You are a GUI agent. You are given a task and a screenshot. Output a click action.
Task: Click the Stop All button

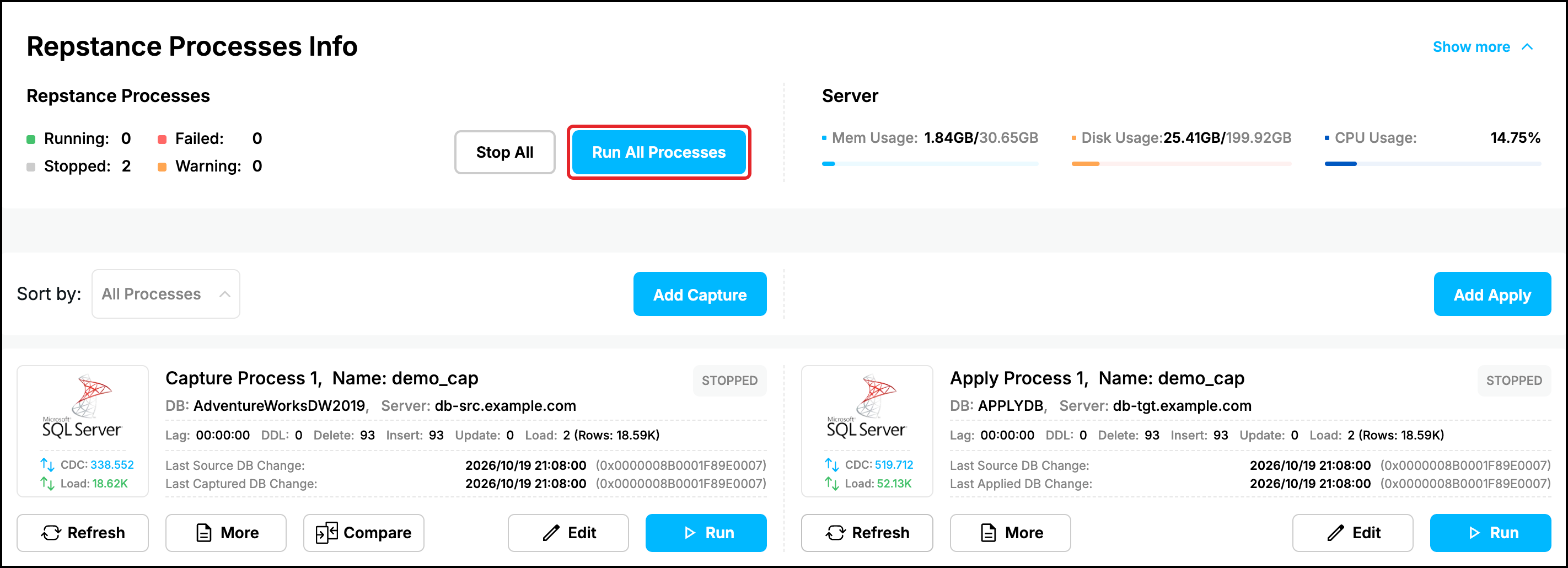(505, 153)
